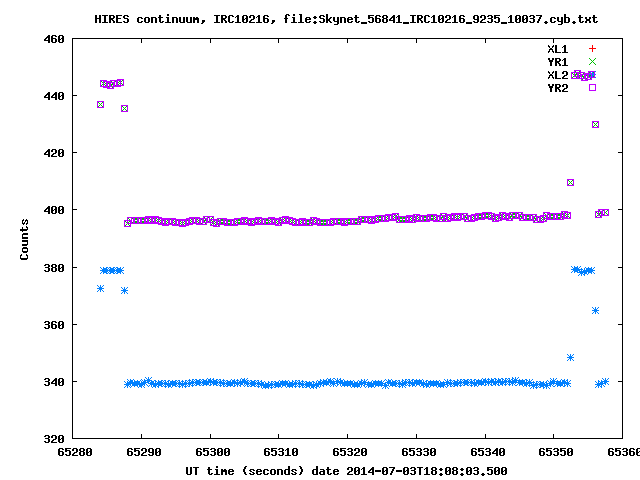
Task: Click the green X marker for YR1
Action: pyautogui.click(x=592, y=62)
